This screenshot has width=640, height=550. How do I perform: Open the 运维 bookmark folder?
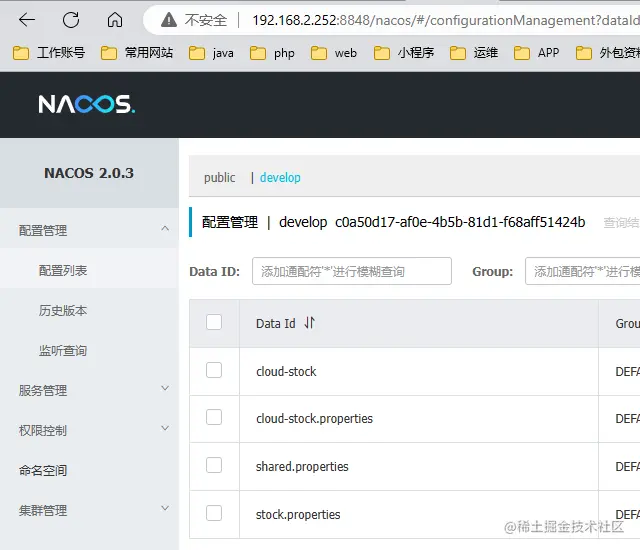[473, 53]
